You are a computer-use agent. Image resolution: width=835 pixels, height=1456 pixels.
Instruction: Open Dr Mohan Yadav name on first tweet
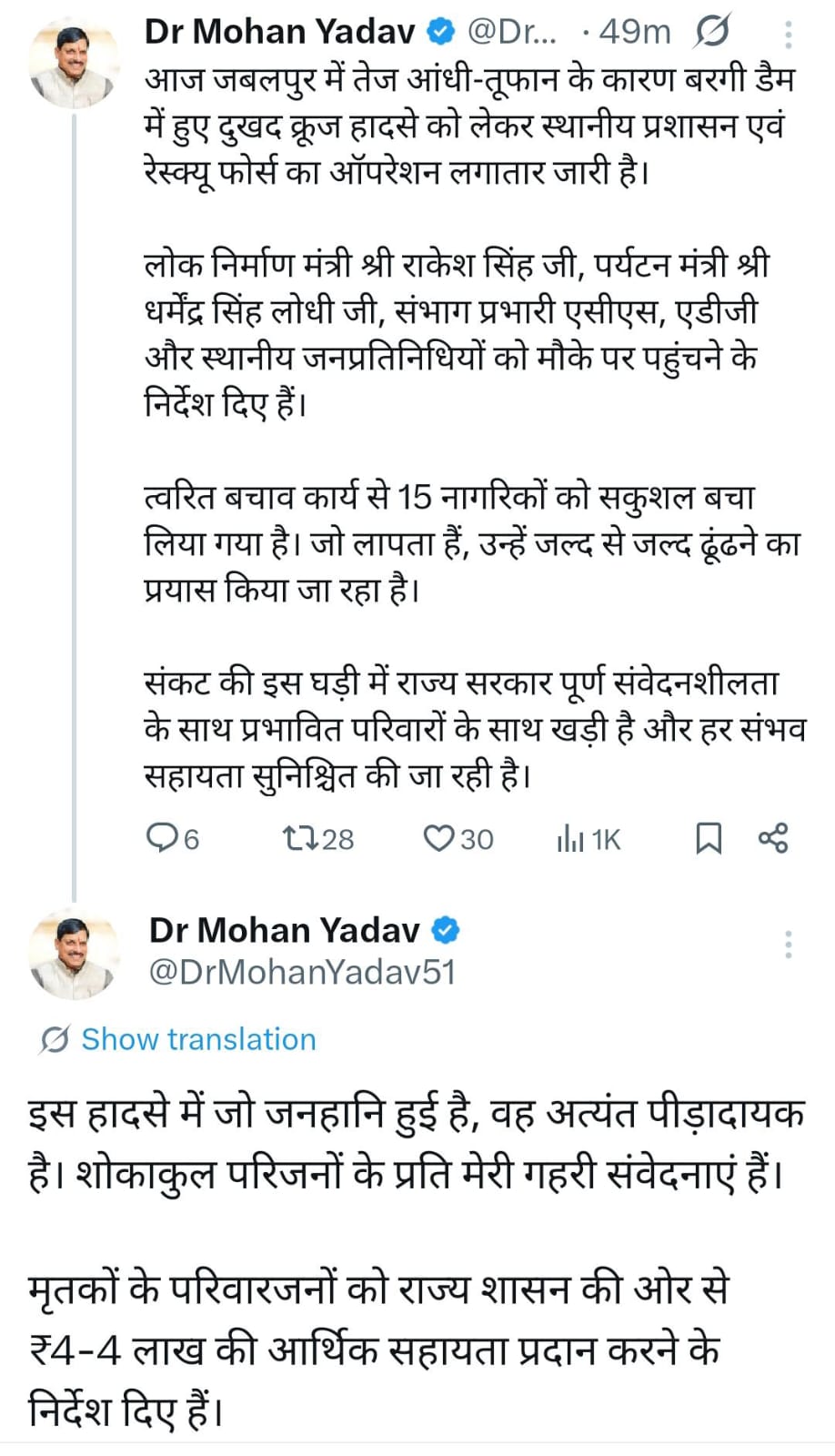[x=280, y=32]
